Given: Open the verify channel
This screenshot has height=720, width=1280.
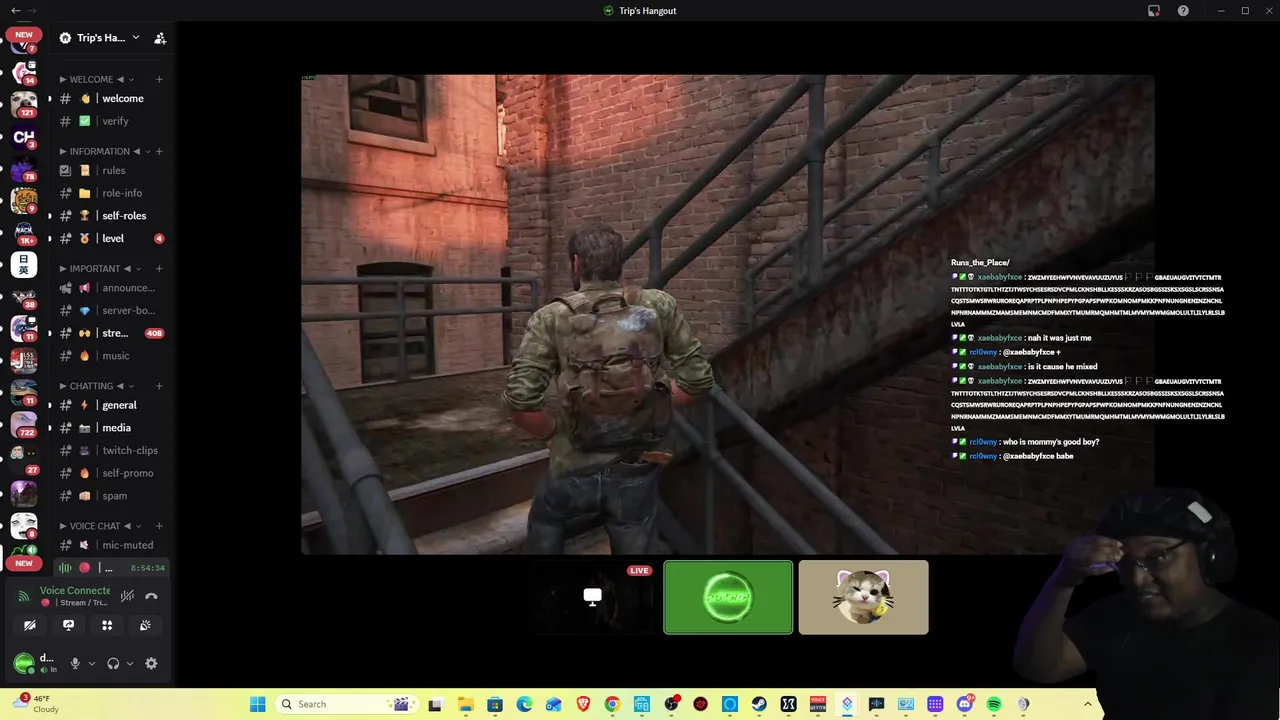Looking at the screenshot, I should pyautogui.click(x=111, y=121).
